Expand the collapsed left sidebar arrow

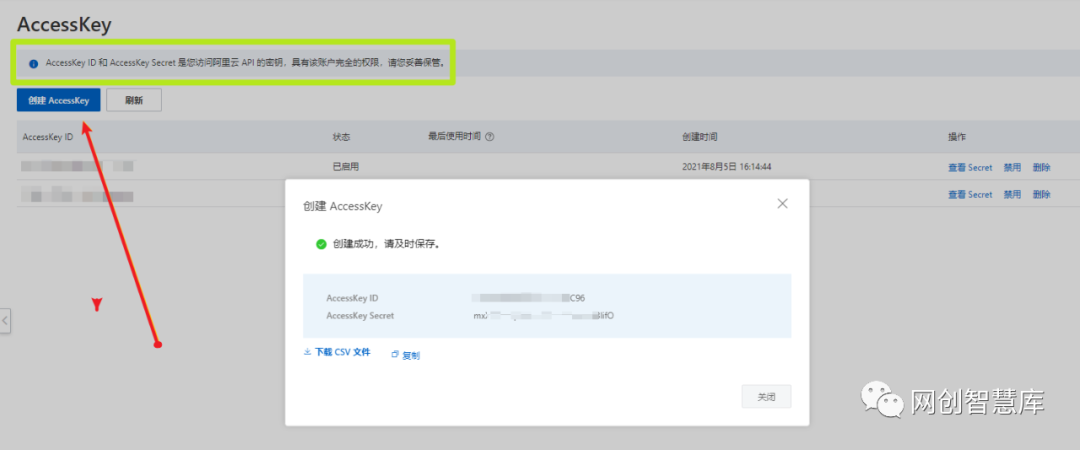click(5, 320)
